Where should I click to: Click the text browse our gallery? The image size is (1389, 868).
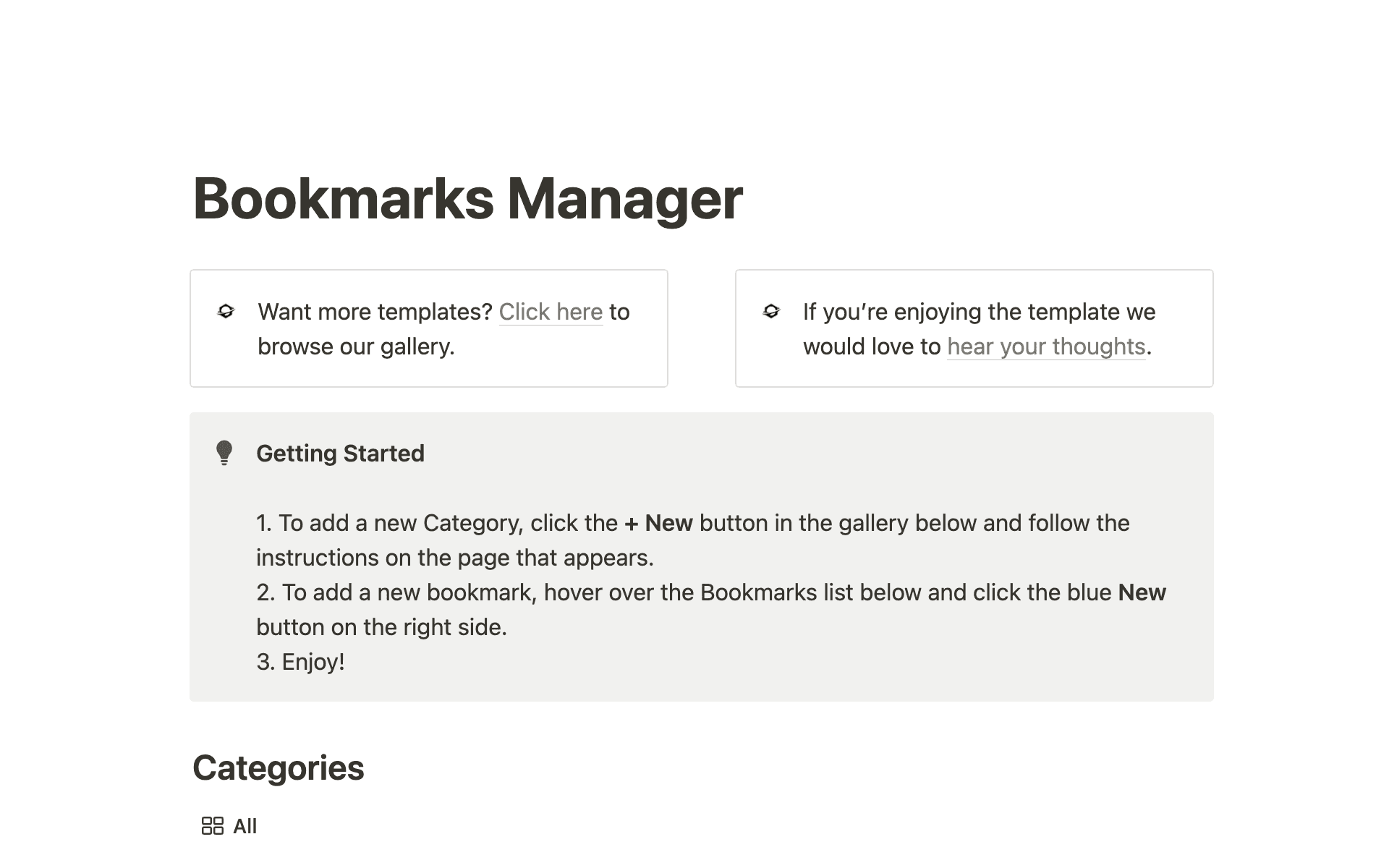click(x=356, y=346)
